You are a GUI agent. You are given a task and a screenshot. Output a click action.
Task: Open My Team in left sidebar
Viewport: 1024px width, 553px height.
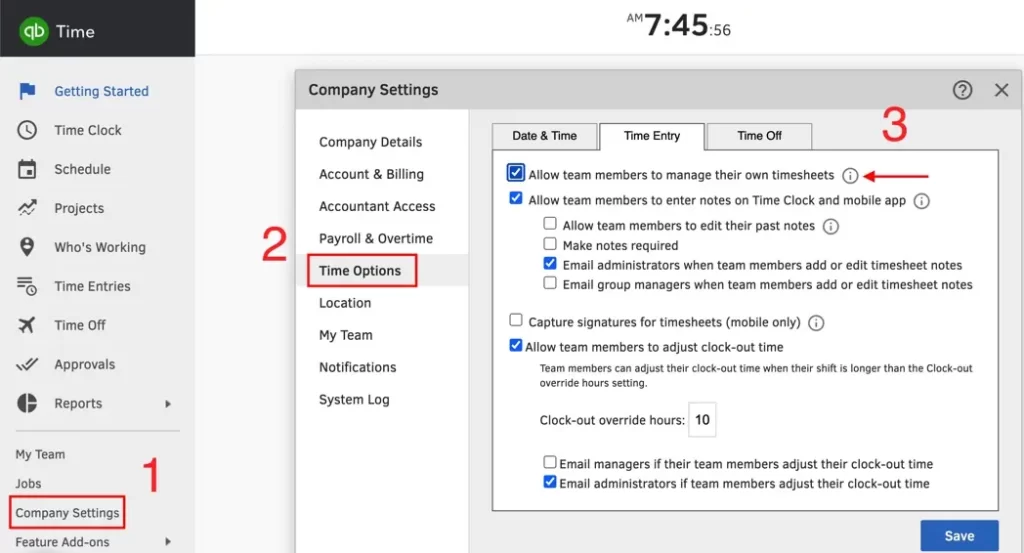click(x=40, y=454)
